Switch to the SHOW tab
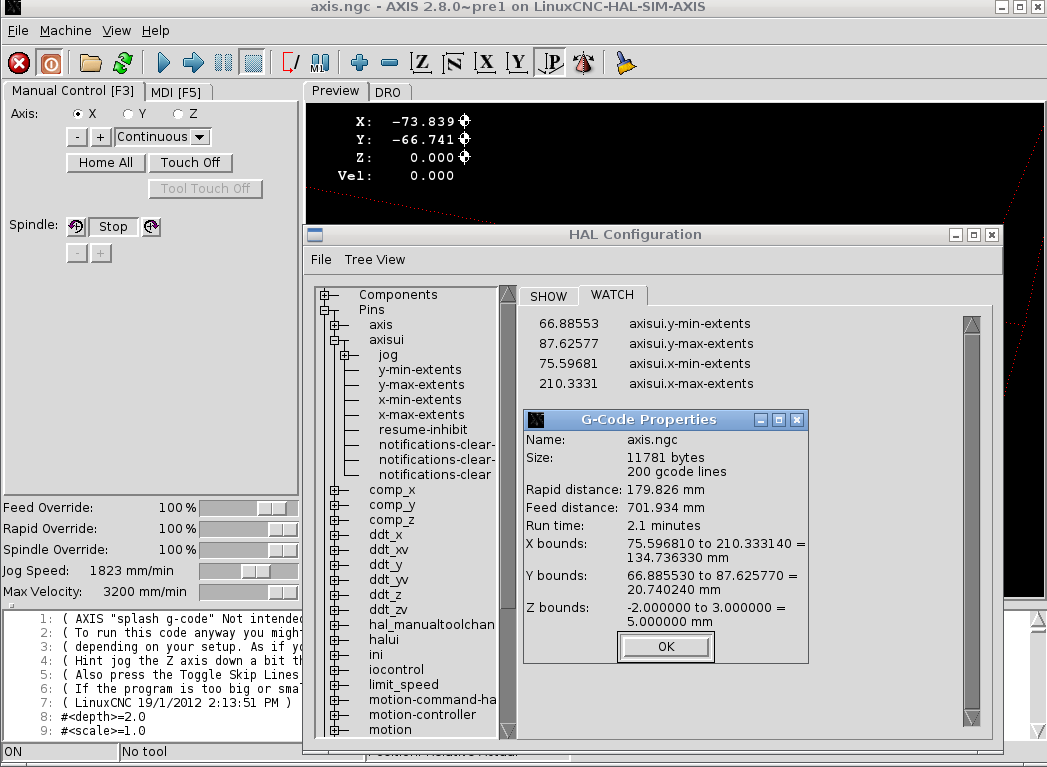 [x=549, y=296]
